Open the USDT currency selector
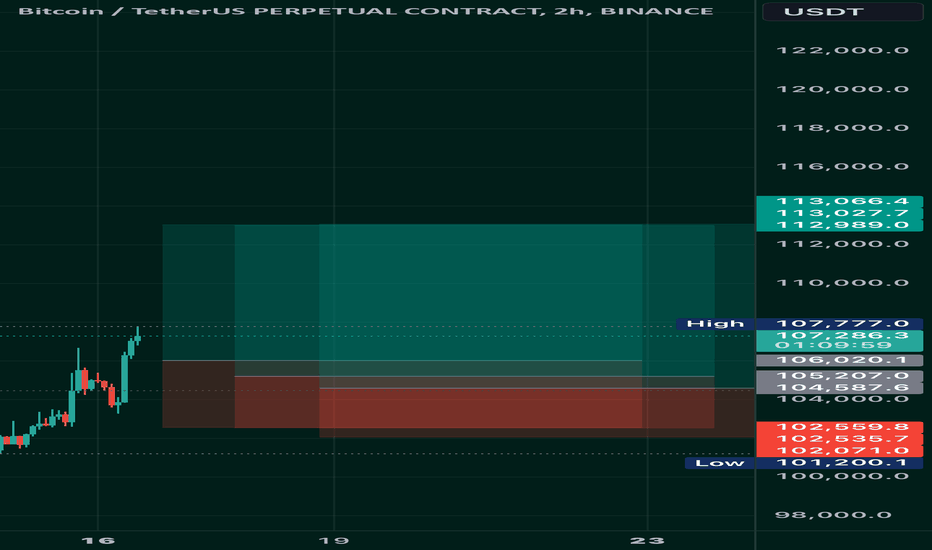932x550 pixels. coord(842,11)
